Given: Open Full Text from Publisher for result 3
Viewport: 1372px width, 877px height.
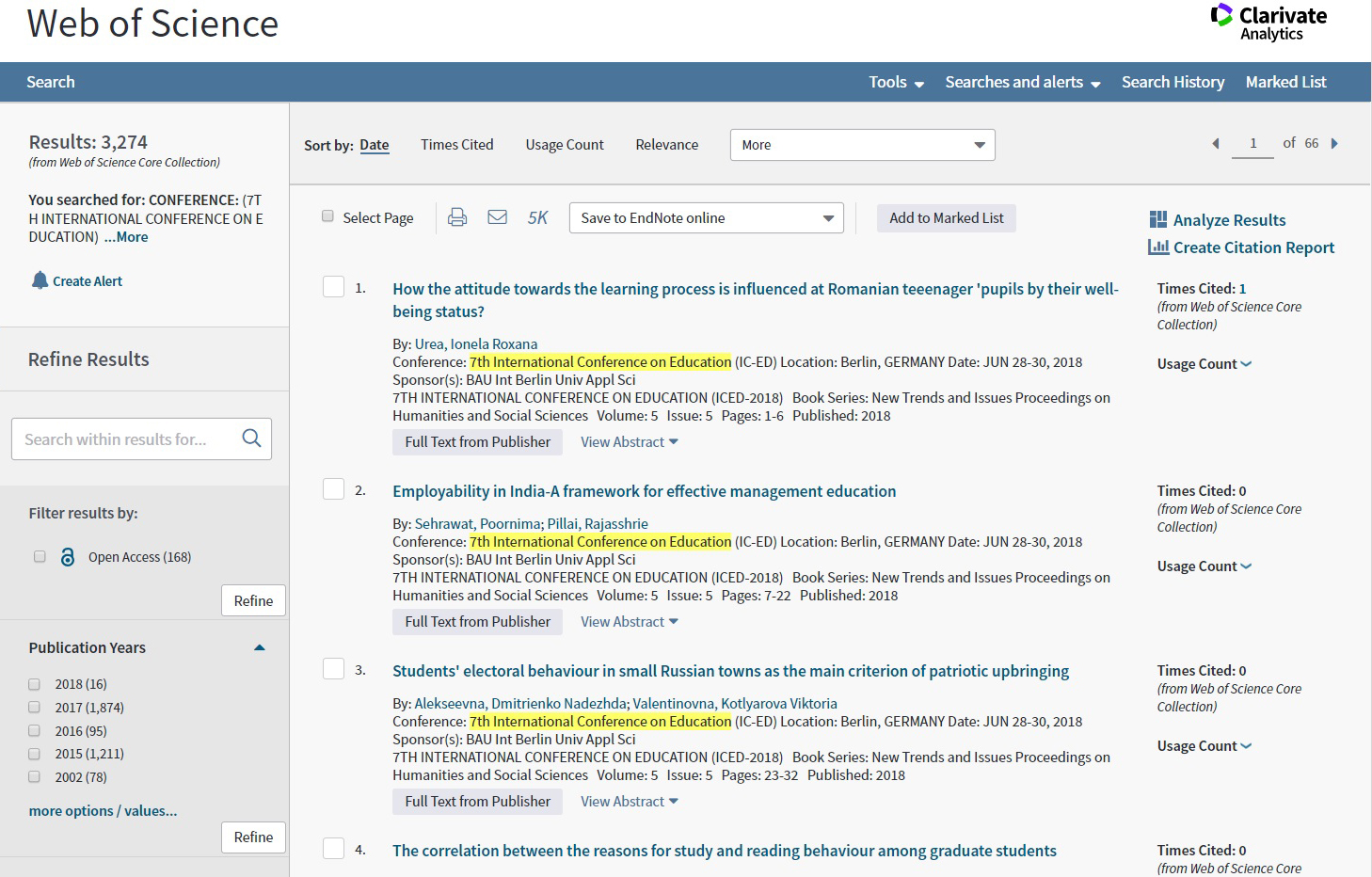Looking at the screenshot, I should [x=477, y=801].
